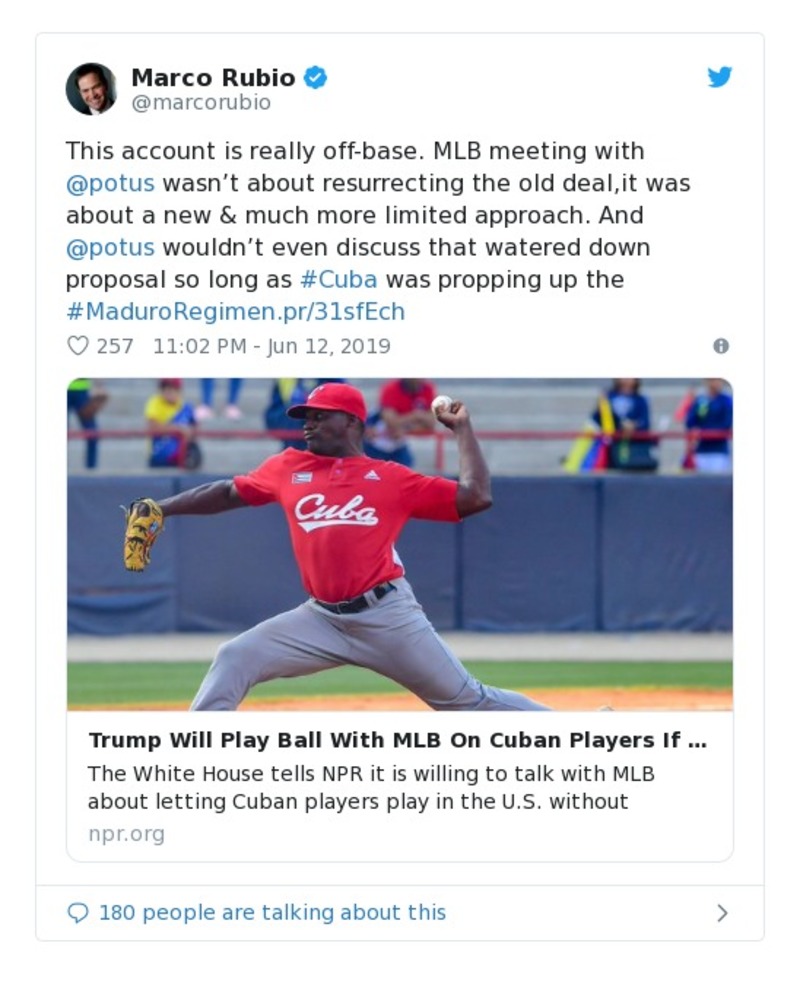Click the tweet info icon
This screenshot has height=981, width=800.
(x=721, y=346)
